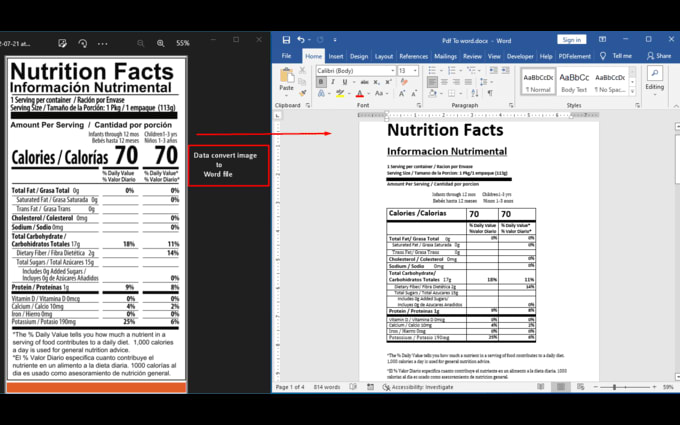Open the font size dropdown showing 13
Viewport: 680px width, 425px height.
(x=415, y=71)
